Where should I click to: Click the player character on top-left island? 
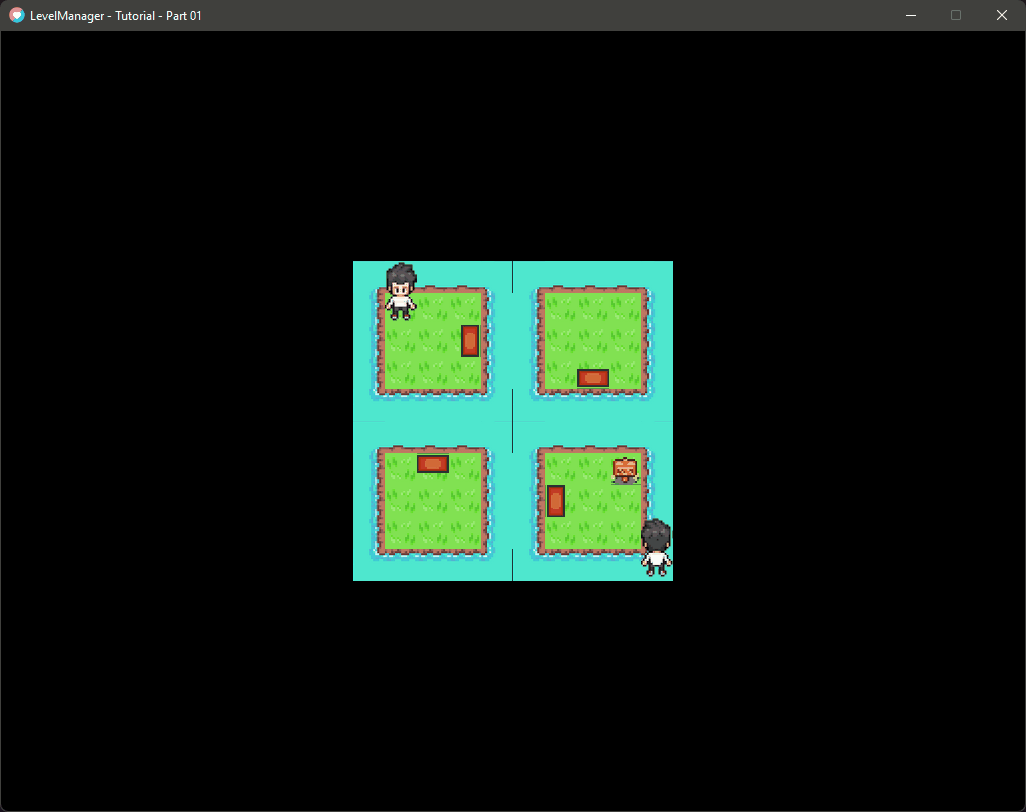(400, 293)
